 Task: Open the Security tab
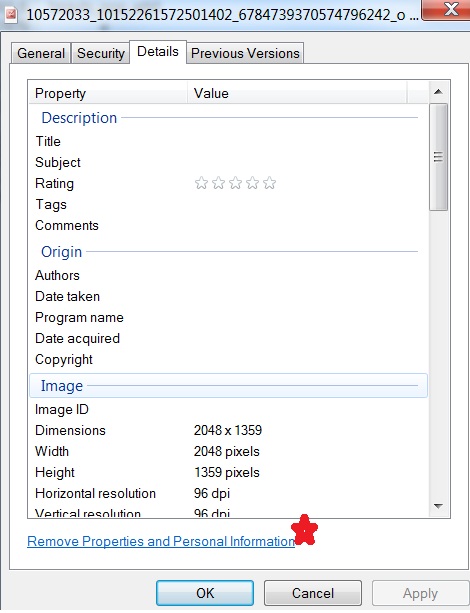(100, 53)
